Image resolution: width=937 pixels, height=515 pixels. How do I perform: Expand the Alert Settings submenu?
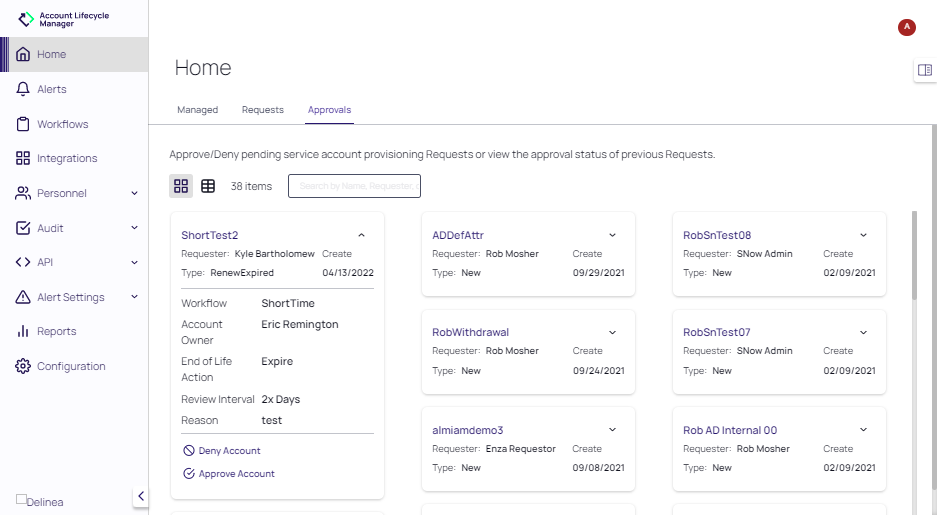coord(134,297)
